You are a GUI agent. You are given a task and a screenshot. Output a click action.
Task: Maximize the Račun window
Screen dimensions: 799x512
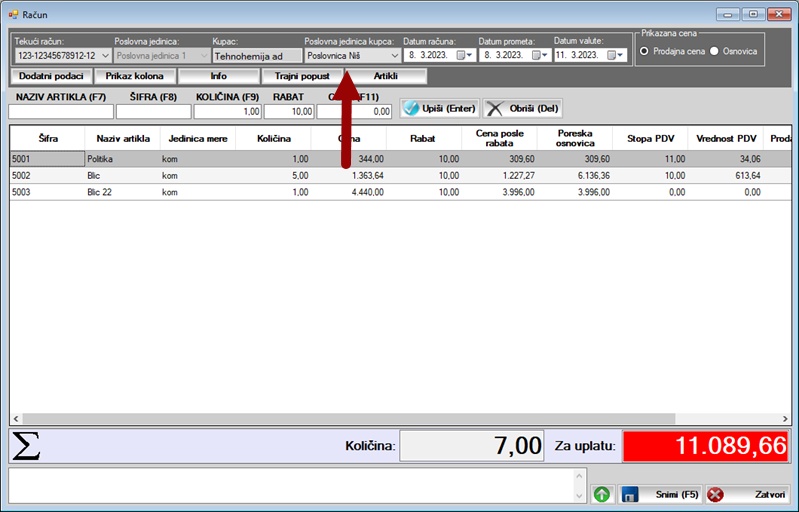(753, 14)
